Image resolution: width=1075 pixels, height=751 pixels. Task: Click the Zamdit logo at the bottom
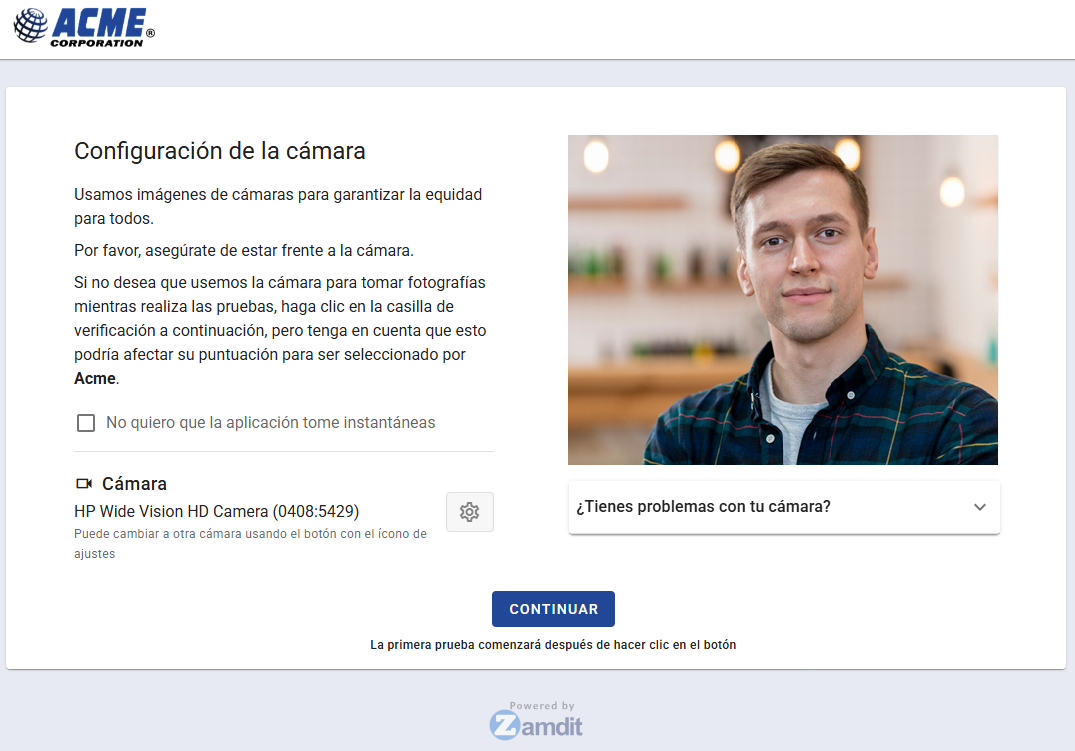point(537,722)
